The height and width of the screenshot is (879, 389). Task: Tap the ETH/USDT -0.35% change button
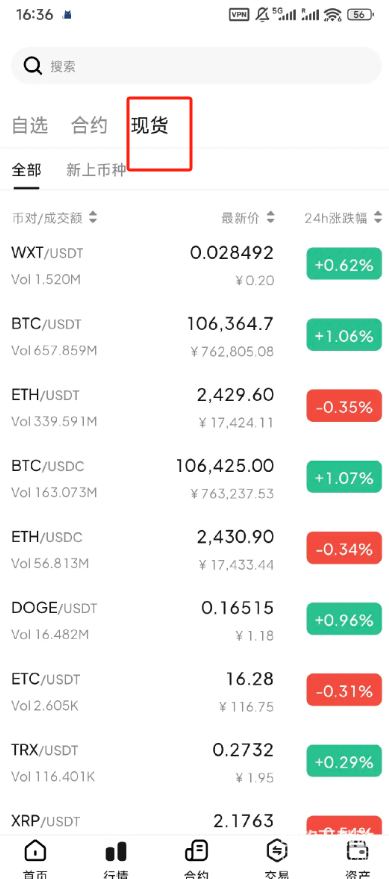pyautogui.click(x=344, y=407)
